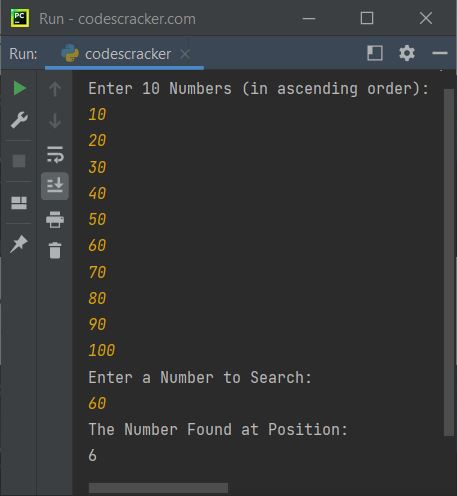Close the Run window
The width and height of the screenshot is (457, 496).
[x=426, y=18]
